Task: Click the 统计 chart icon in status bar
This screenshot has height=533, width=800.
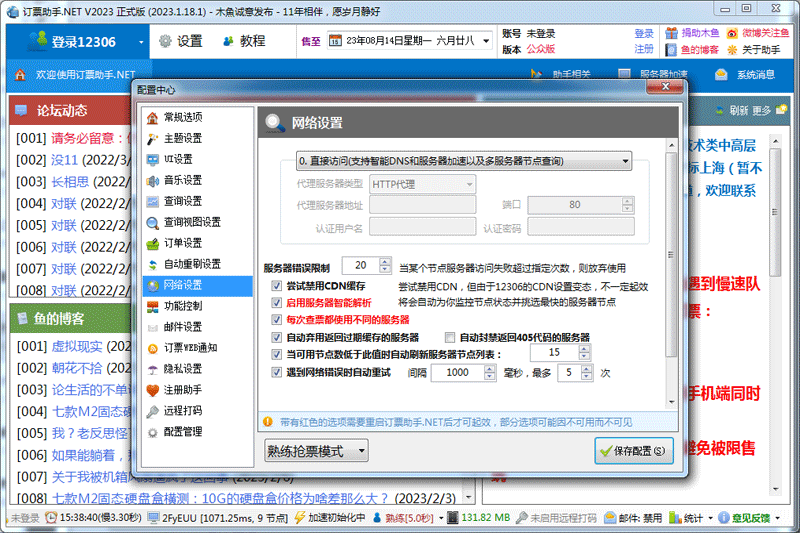Action: [x=675, y=518]
